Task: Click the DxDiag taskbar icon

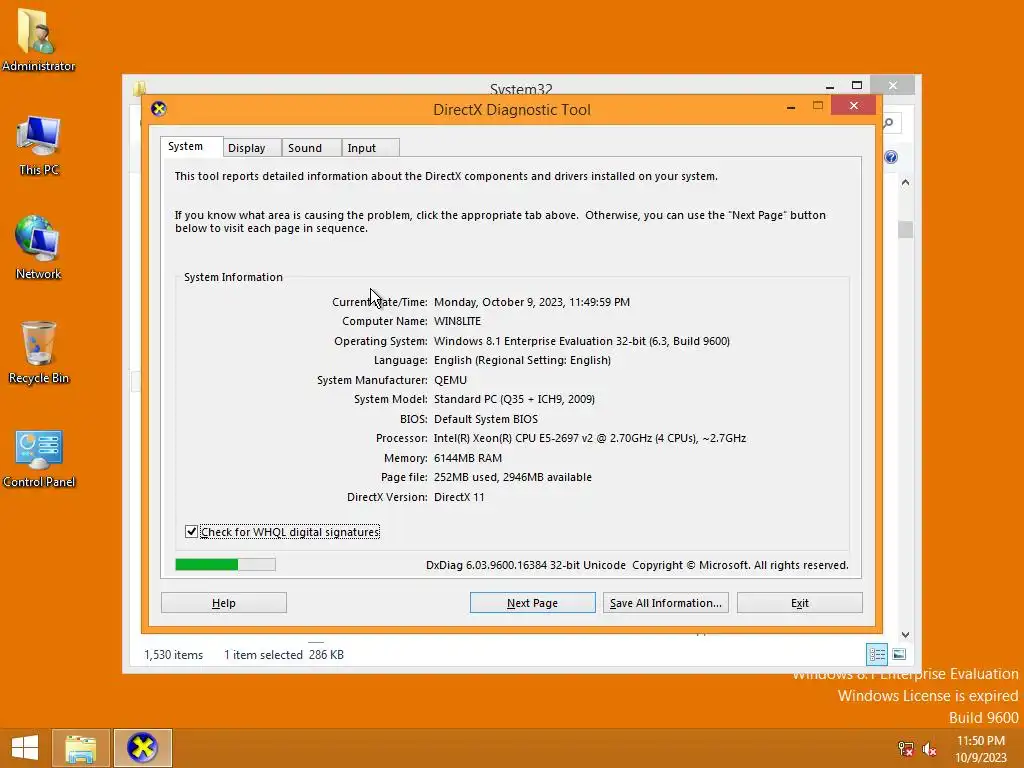Action: (x=142, y=748)
